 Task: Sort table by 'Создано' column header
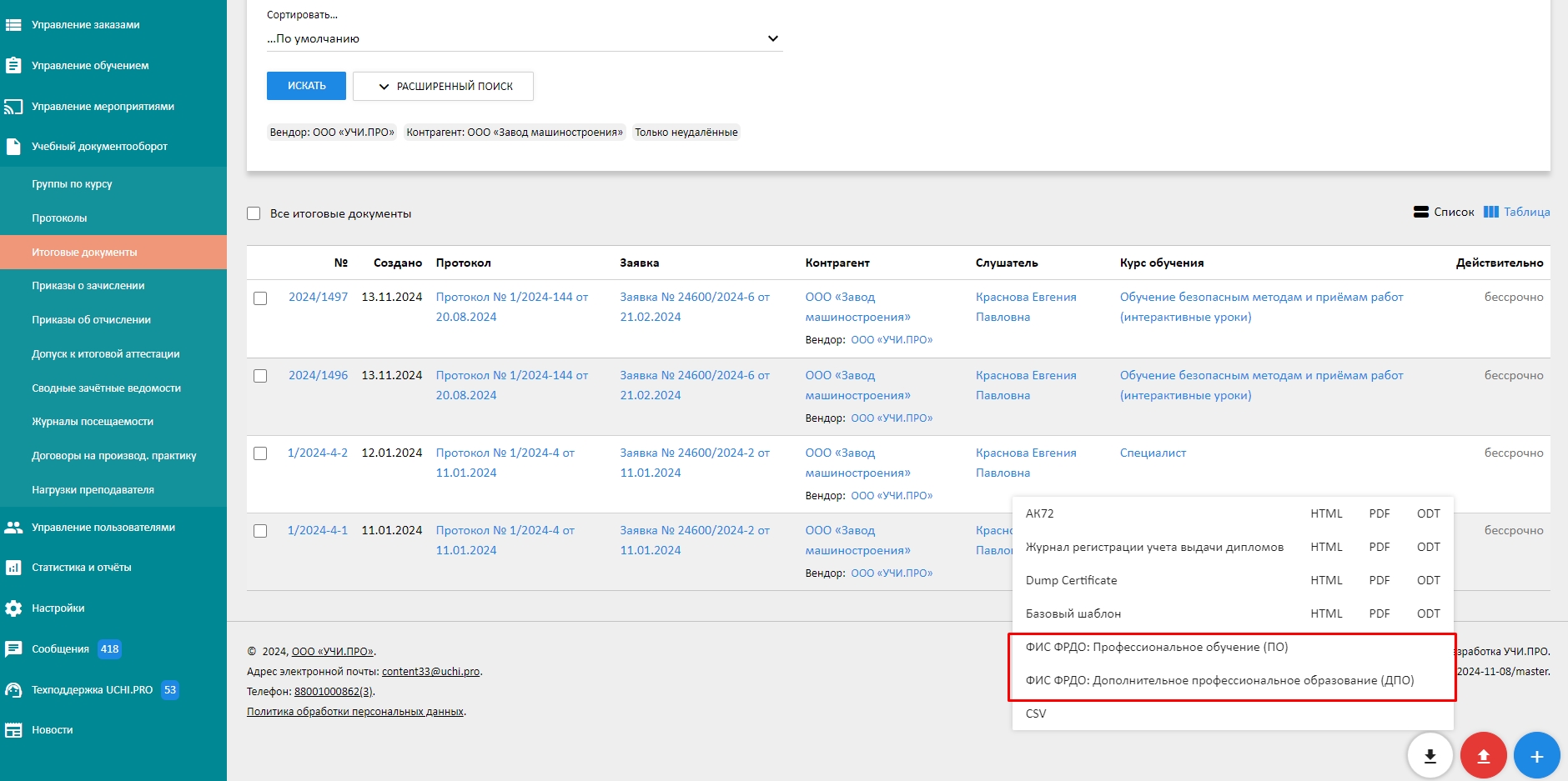pos(398,263)
